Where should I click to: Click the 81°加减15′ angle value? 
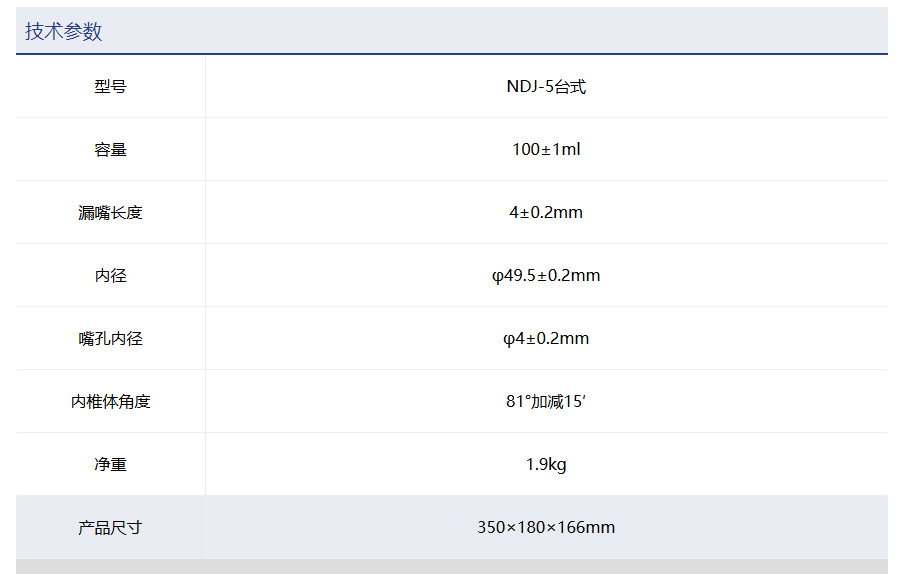(546, 402)
